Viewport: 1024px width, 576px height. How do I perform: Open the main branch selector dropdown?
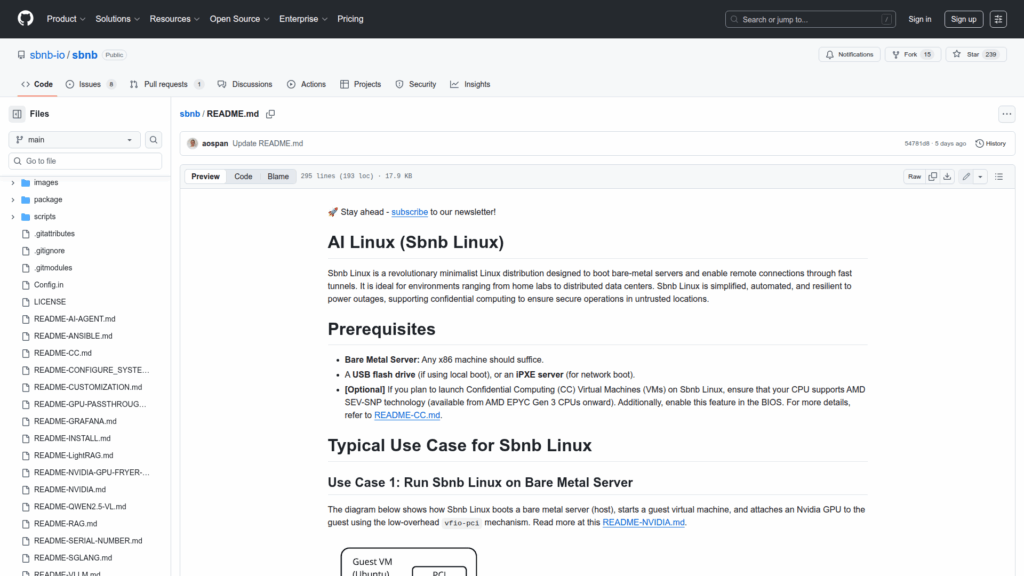point(74,140)
